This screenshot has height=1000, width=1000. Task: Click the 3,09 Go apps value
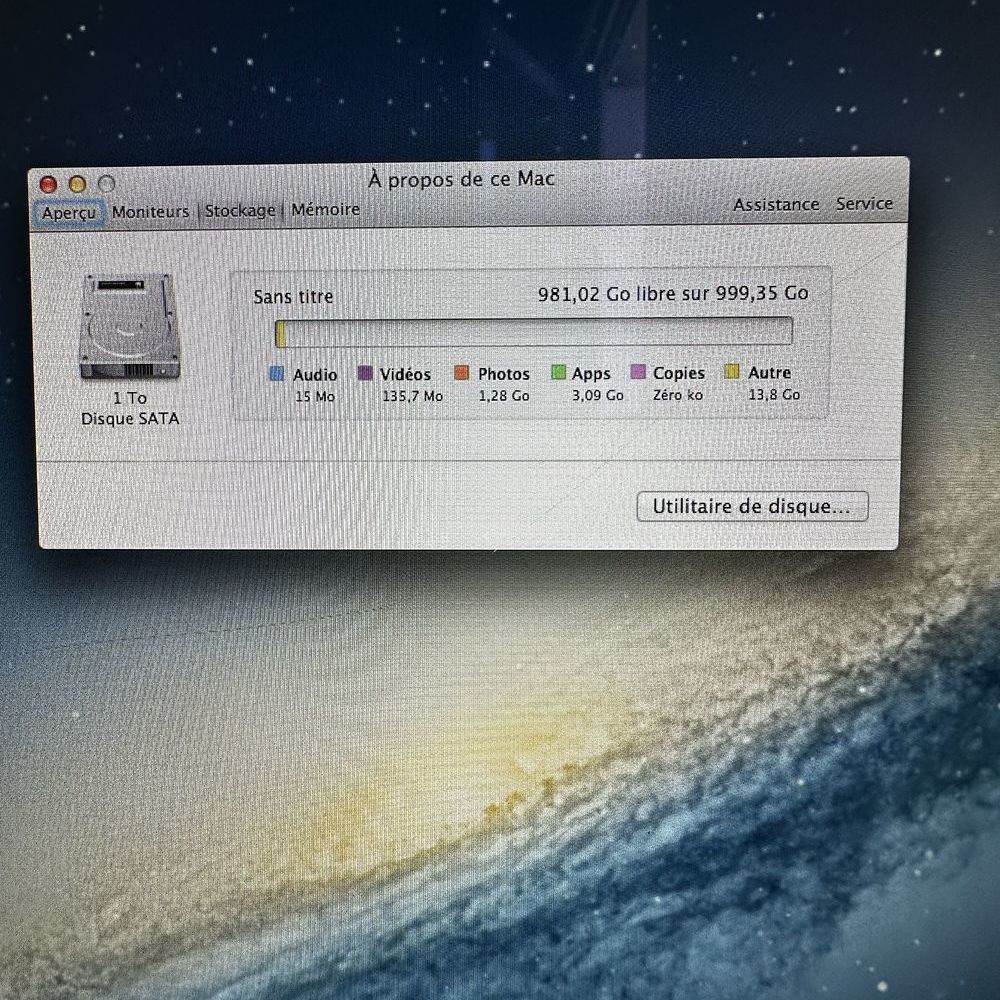[x=598, y=395]
